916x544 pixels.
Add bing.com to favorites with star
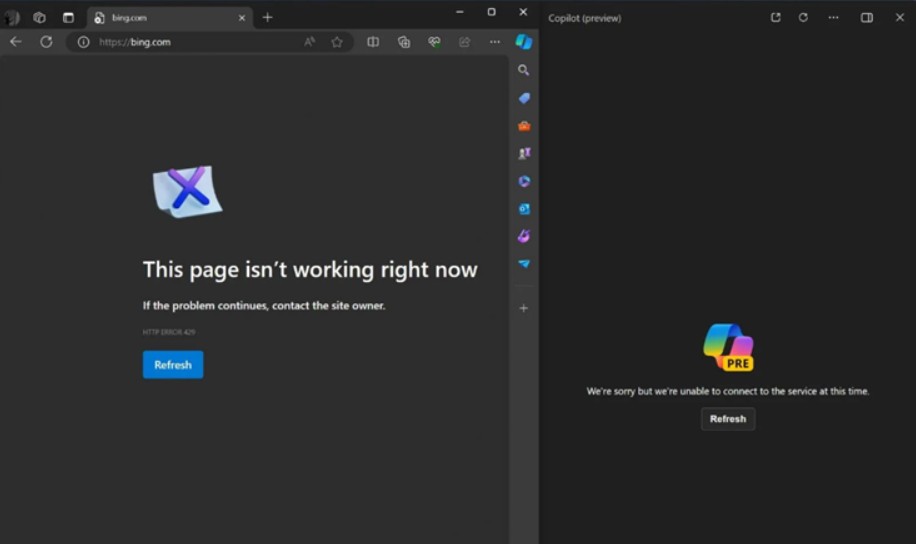pyautogui.click(x=337, y=42)
